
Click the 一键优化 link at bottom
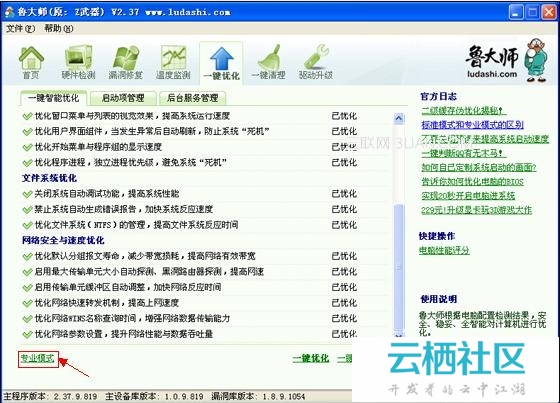(x=311, y=358)
